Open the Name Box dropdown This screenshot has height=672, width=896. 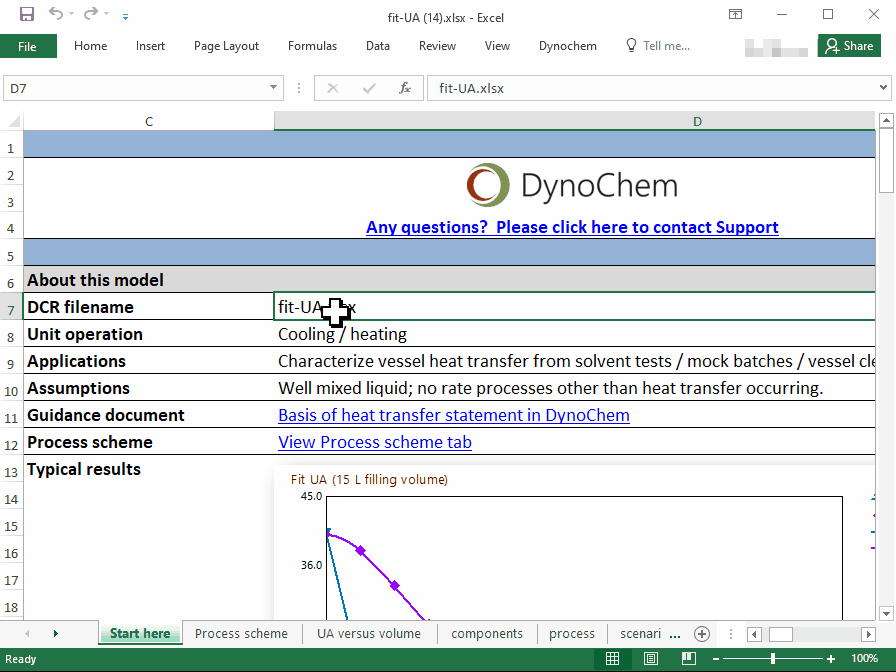click(274, 88)
